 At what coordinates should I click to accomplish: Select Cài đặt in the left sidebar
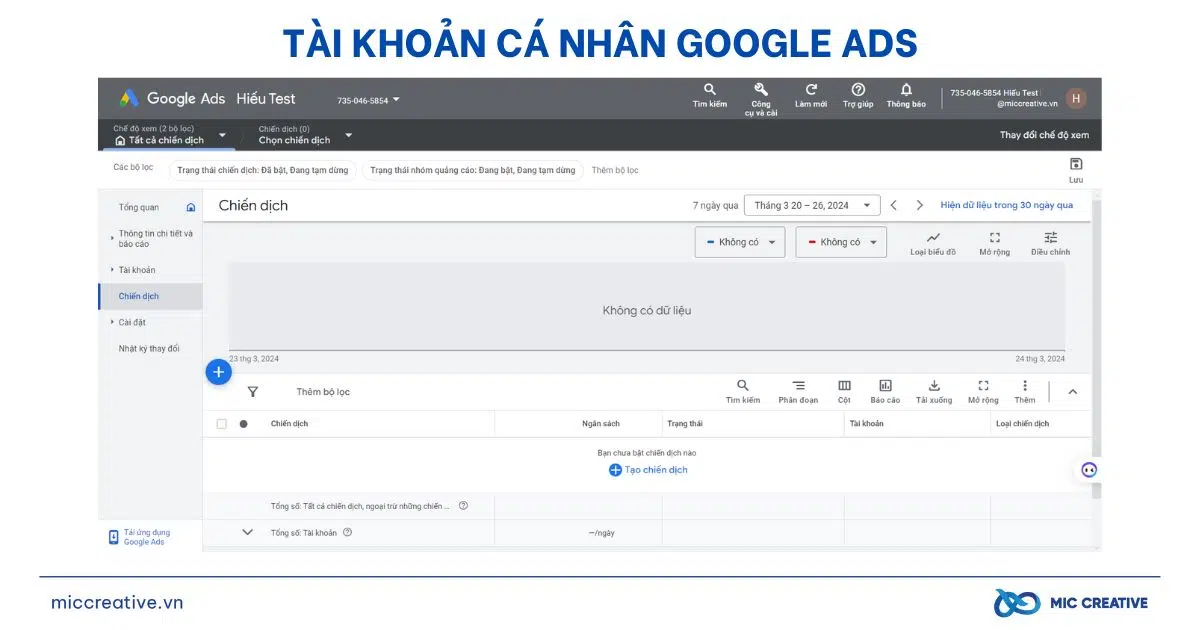coord(131,322)
